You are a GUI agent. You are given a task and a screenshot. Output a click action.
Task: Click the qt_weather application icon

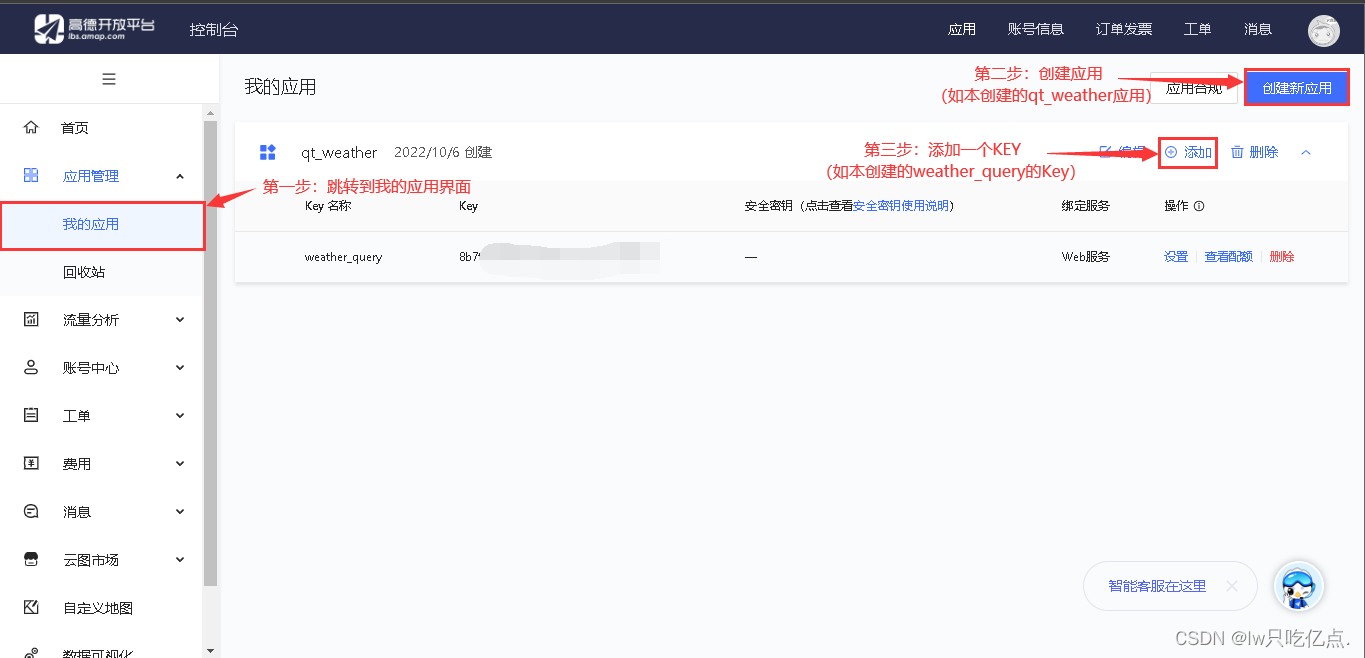tap(267, 152)
